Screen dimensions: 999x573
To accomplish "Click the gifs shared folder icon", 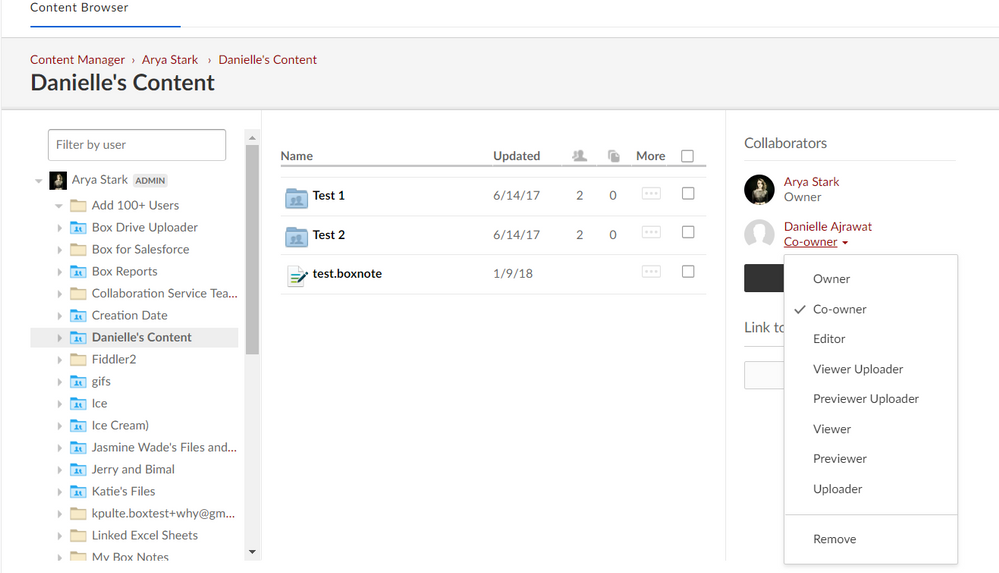I will [x=78, y=382].
